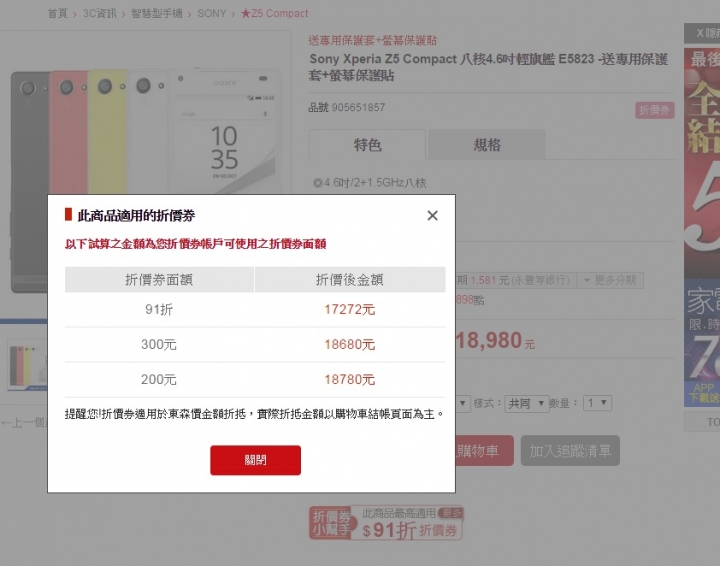Viewport: 720px width, 566px height.
Task: Click 更多 on coupon helper banner
Action: coord(451,513)
